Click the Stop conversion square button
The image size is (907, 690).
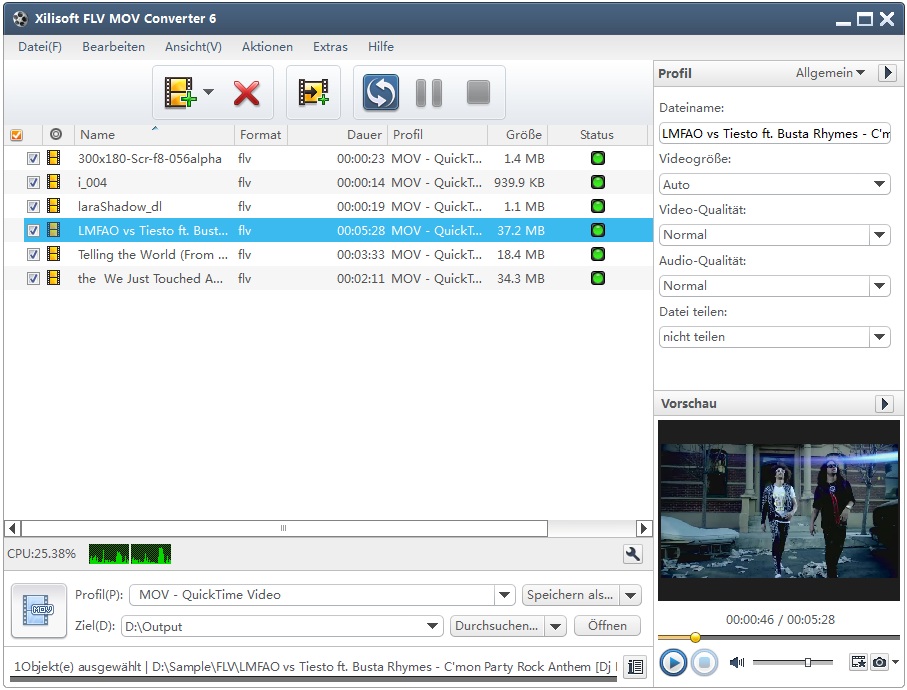pyautogui.click(x=478, y=92)
